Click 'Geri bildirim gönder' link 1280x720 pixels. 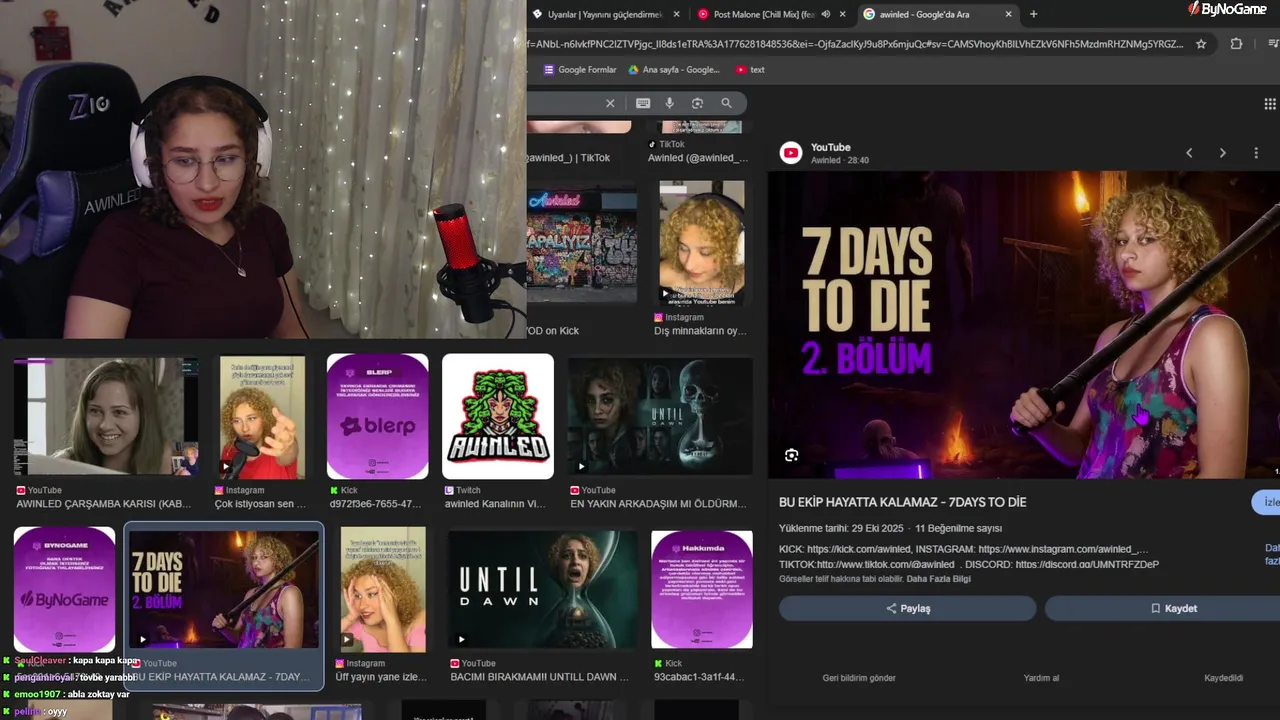[859, 678]
